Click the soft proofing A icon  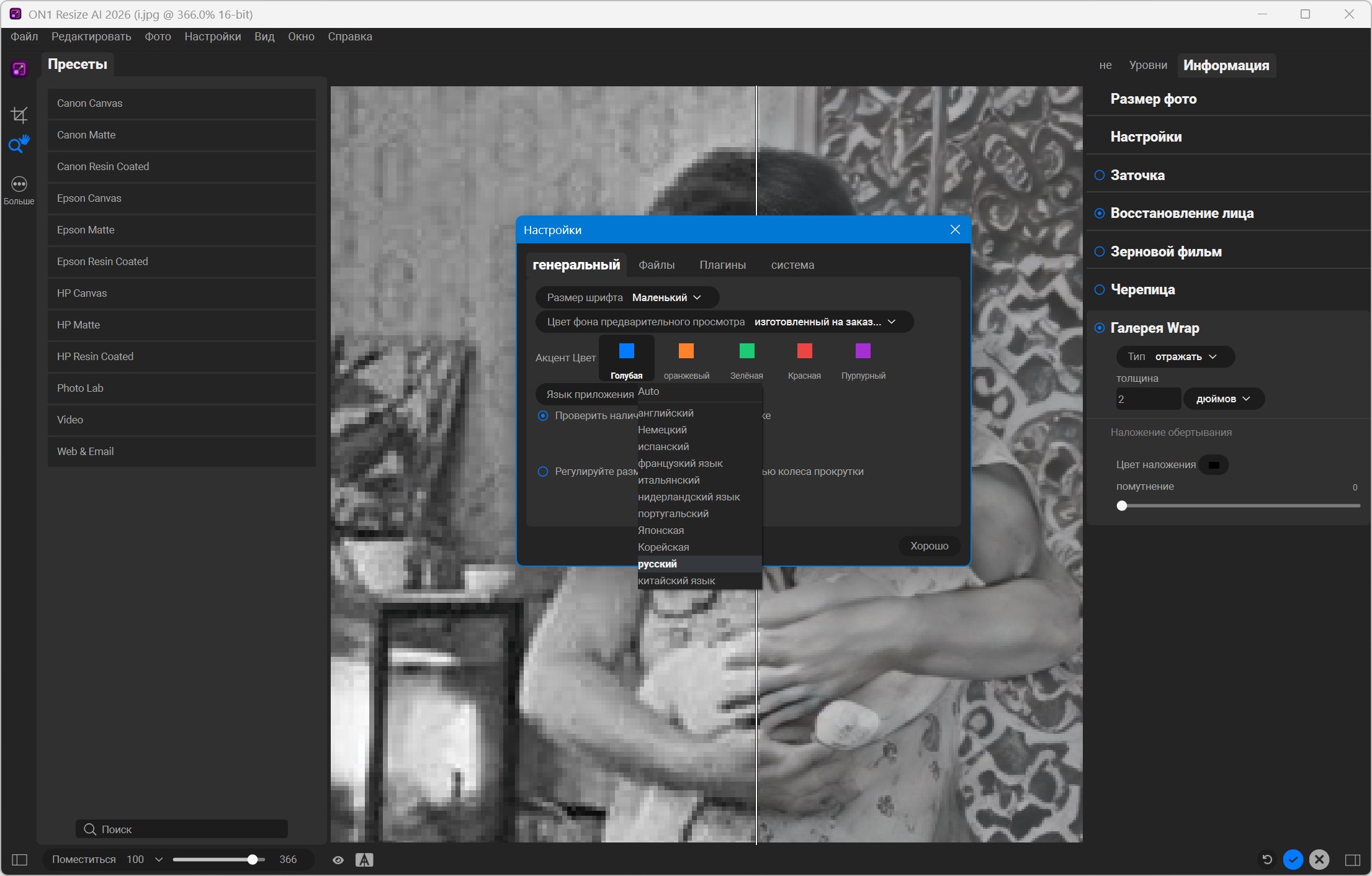coord(364,860)
